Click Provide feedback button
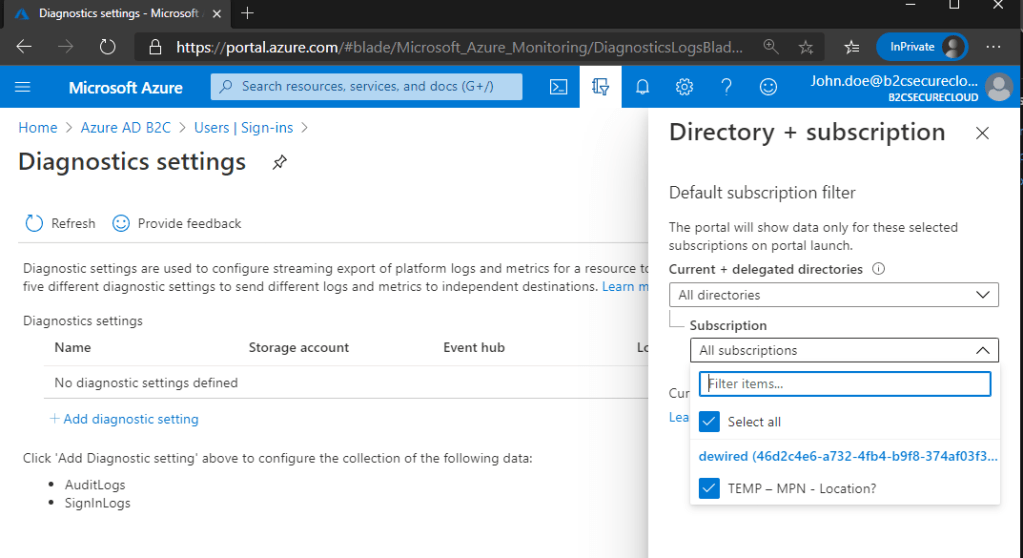 [x=177, y=223]
